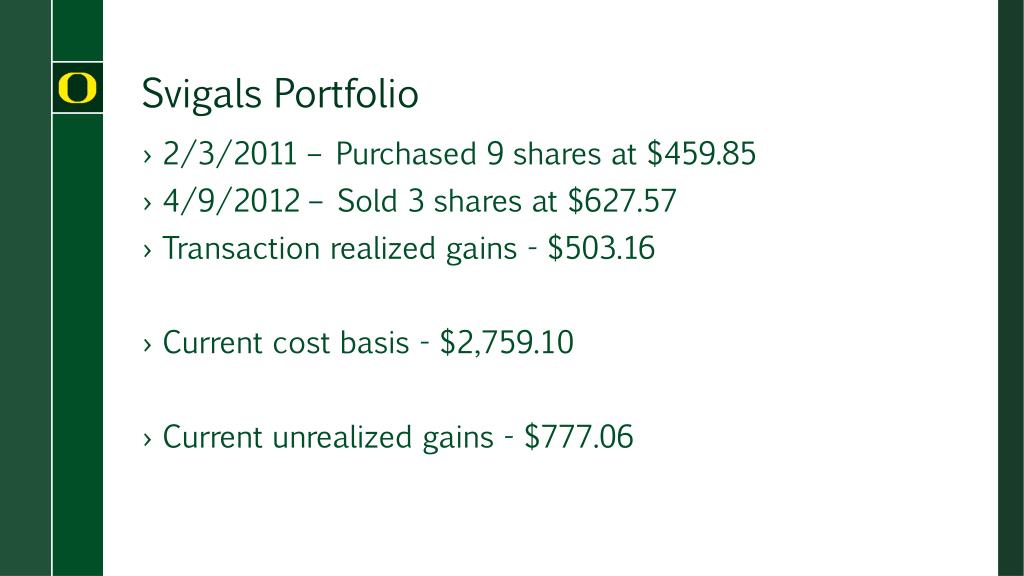Screen dimensions: 1024x576
Task: Click the words Purchased 9 shares
Action: [468, 155]
